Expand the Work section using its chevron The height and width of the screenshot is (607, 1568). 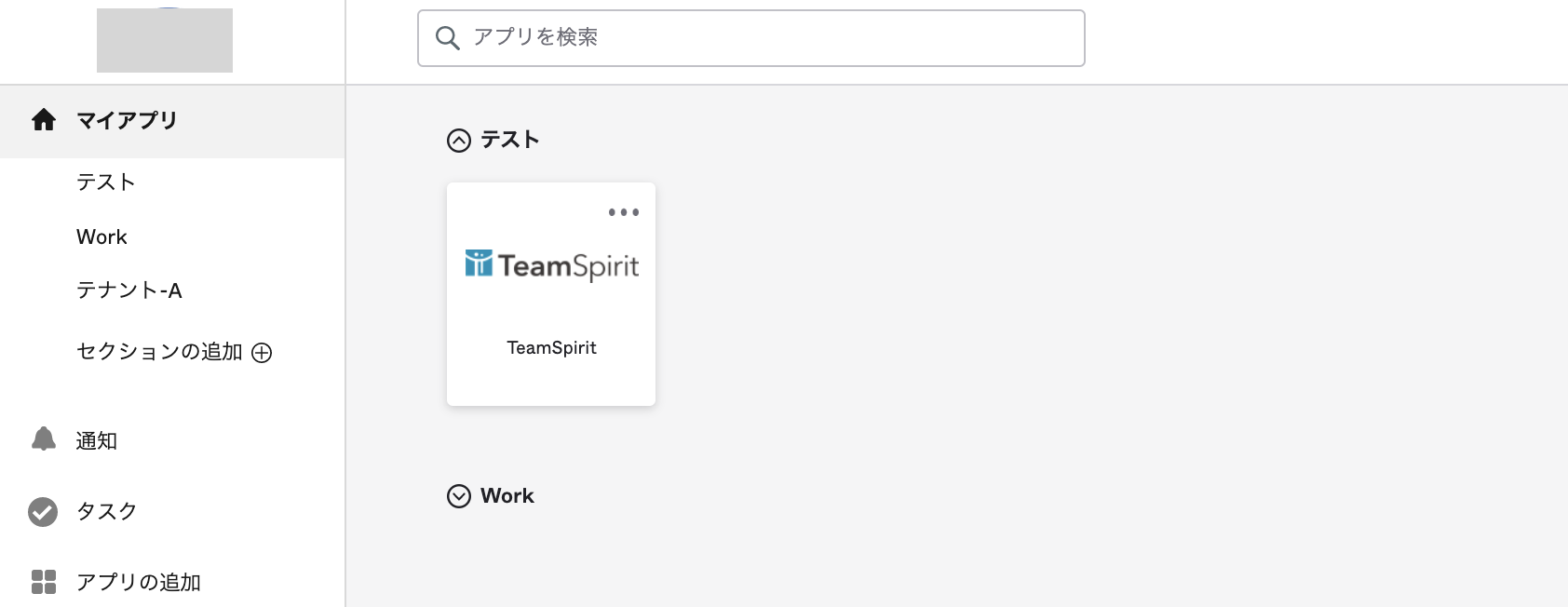click(459, 496)
